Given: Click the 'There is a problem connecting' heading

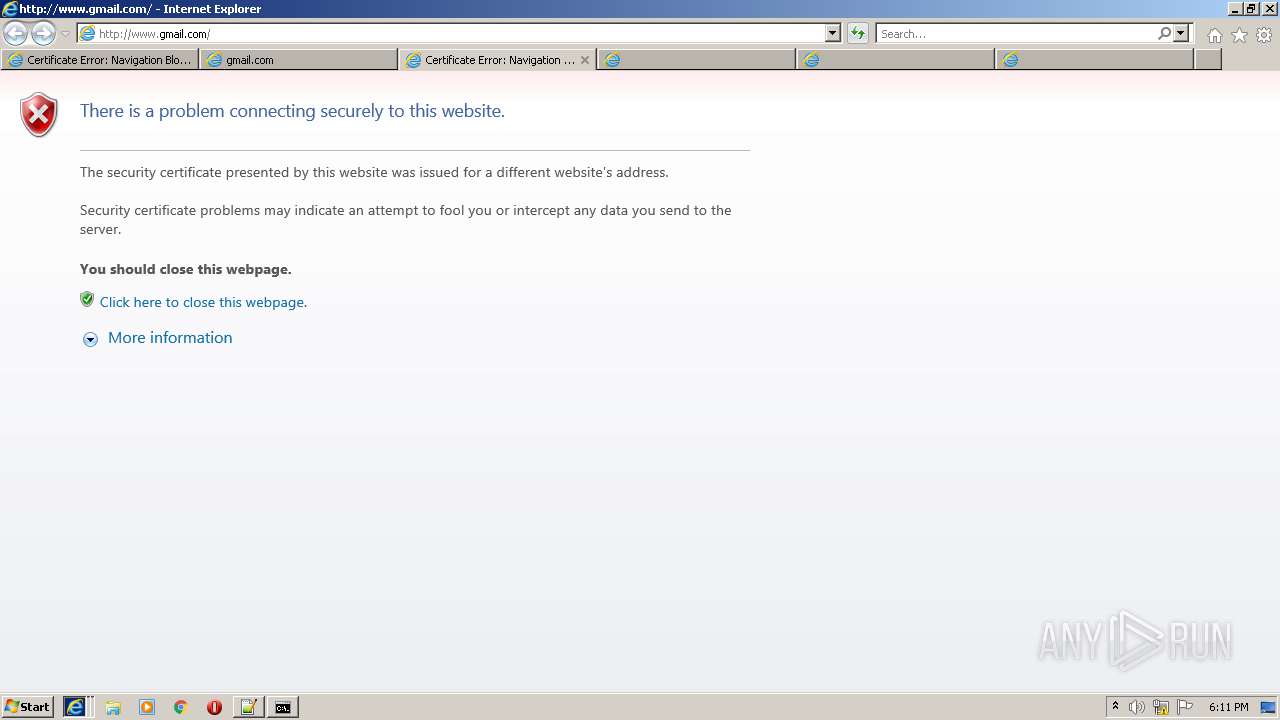Looking at the screenshot, I should click(x=292, y=111).
